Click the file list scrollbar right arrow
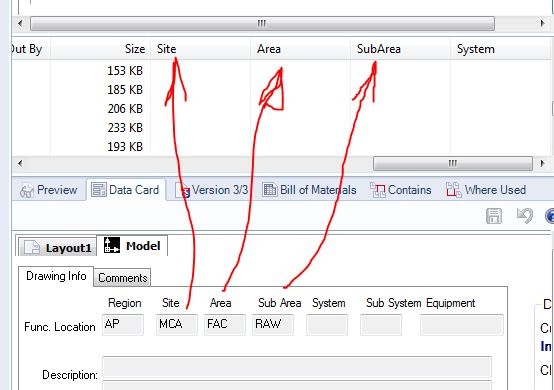Image resolution: width=554 pixels, height=390 pixels. pos(542,163)
